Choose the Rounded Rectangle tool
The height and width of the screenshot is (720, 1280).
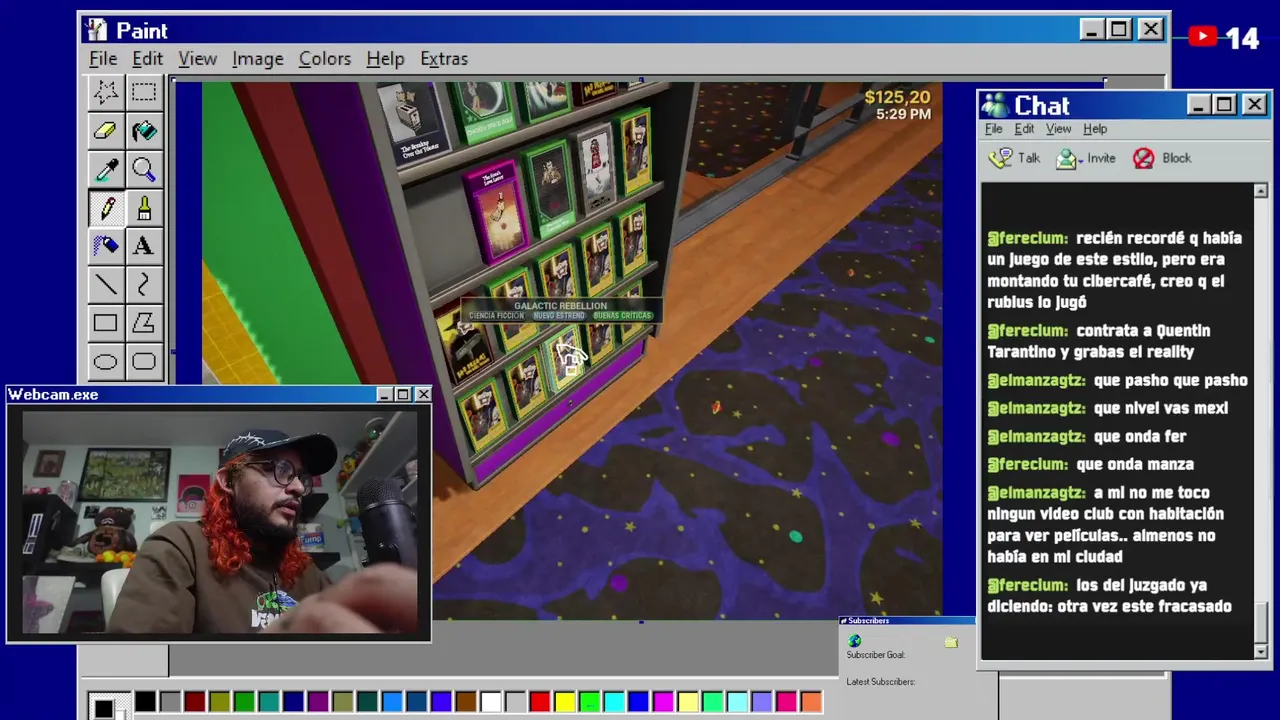click(143, 361)
